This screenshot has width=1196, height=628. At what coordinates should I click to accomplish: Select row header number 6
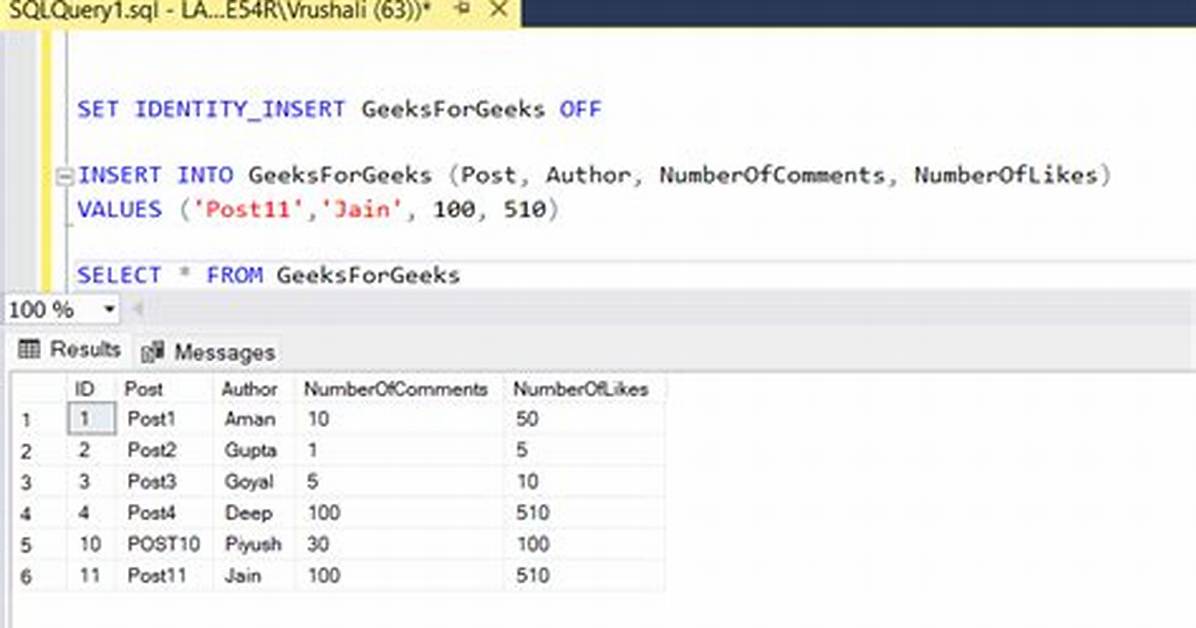click(37, 576)
